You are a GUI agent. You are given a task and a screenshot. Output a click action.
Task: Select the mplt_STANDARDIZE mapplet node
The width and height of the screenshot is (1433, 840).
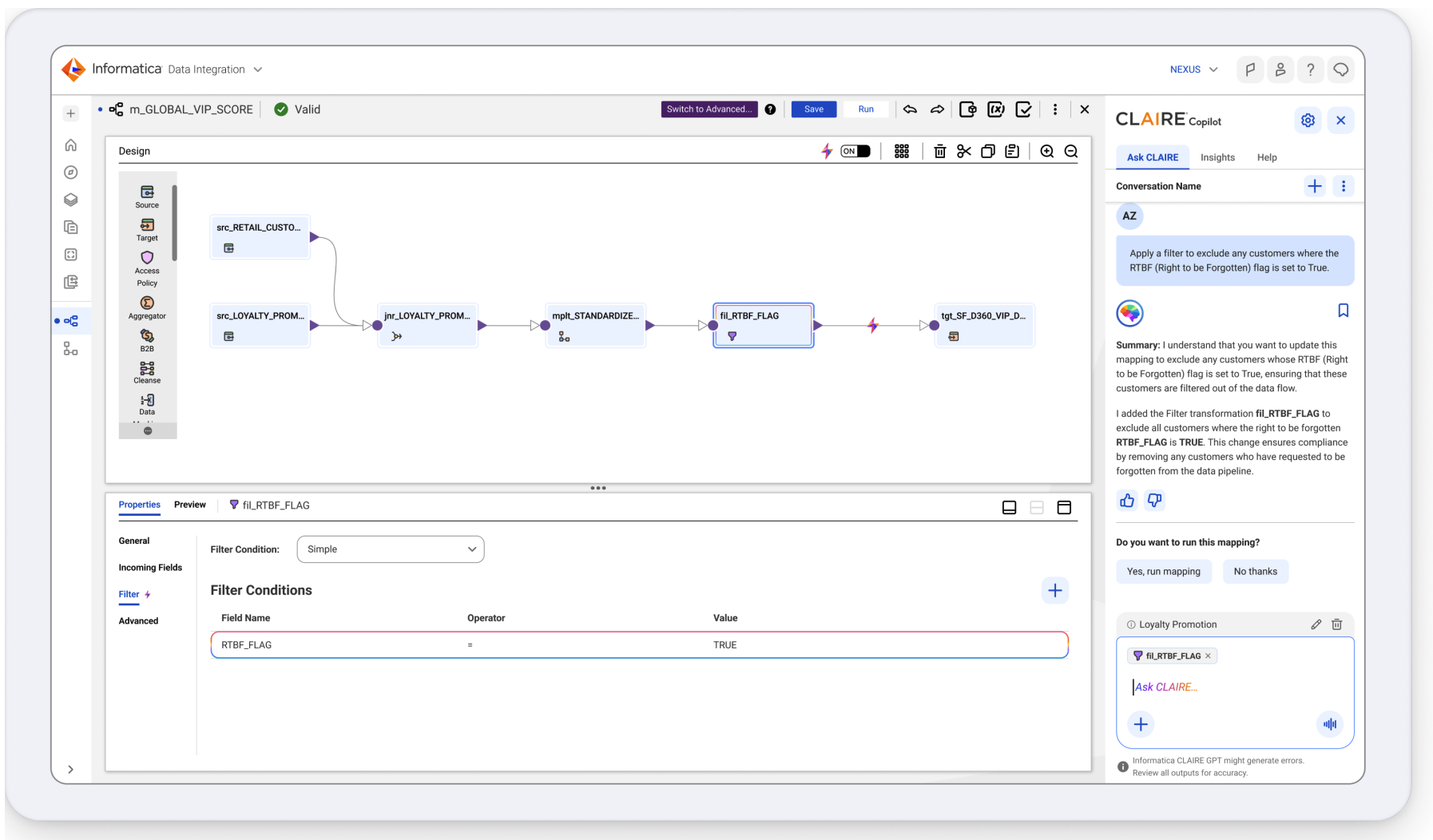tap(595, 325)
